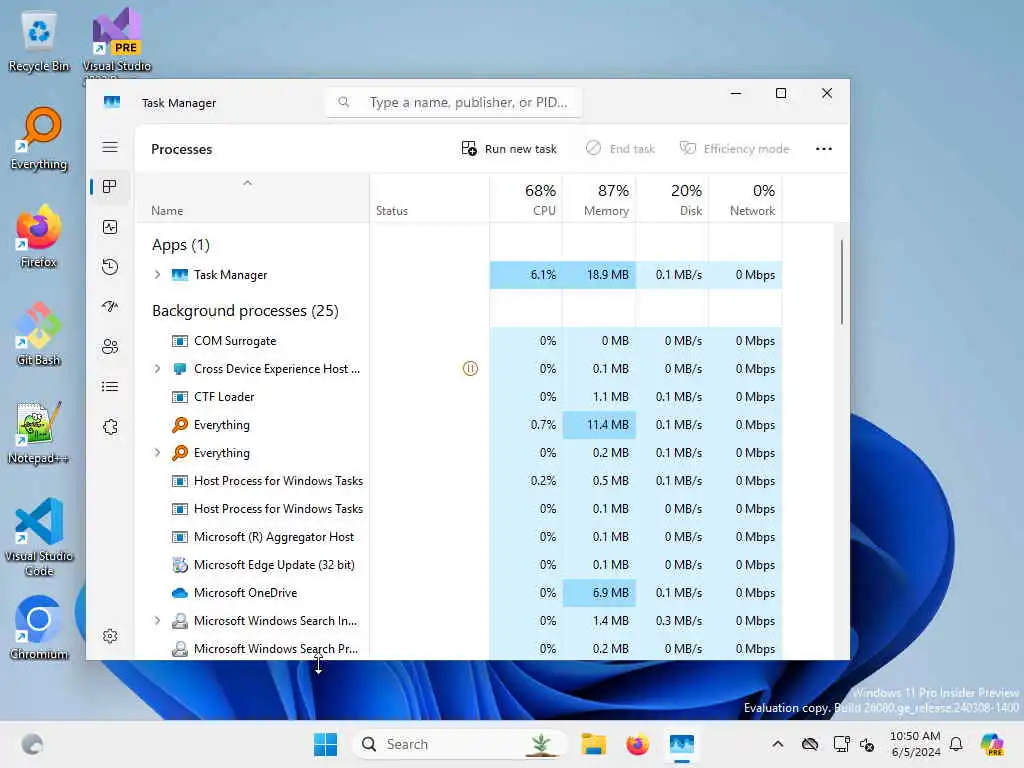Expand the second Everything process row

pos(157,453)
